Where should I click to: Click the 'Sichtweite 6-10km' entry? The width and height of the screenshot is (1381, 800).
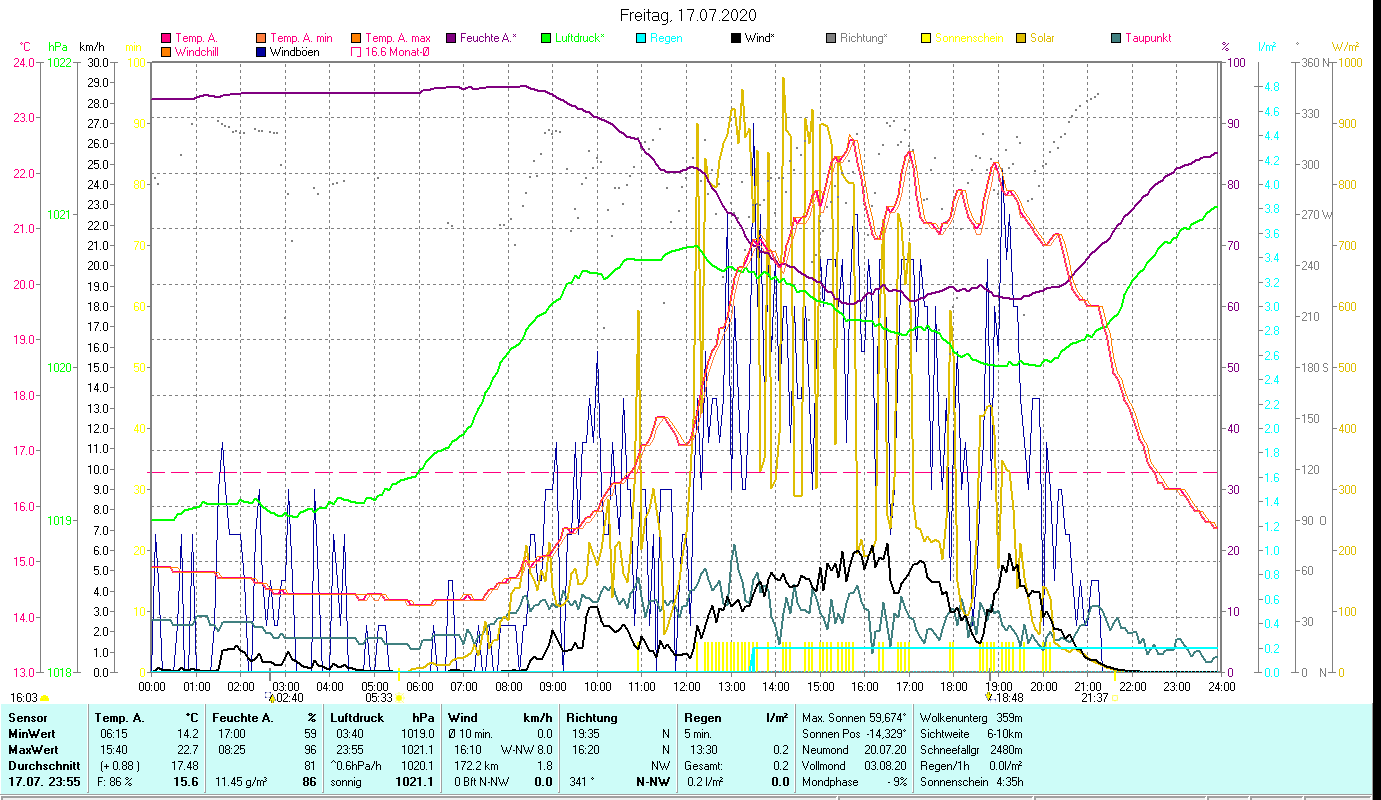(970, 734)
